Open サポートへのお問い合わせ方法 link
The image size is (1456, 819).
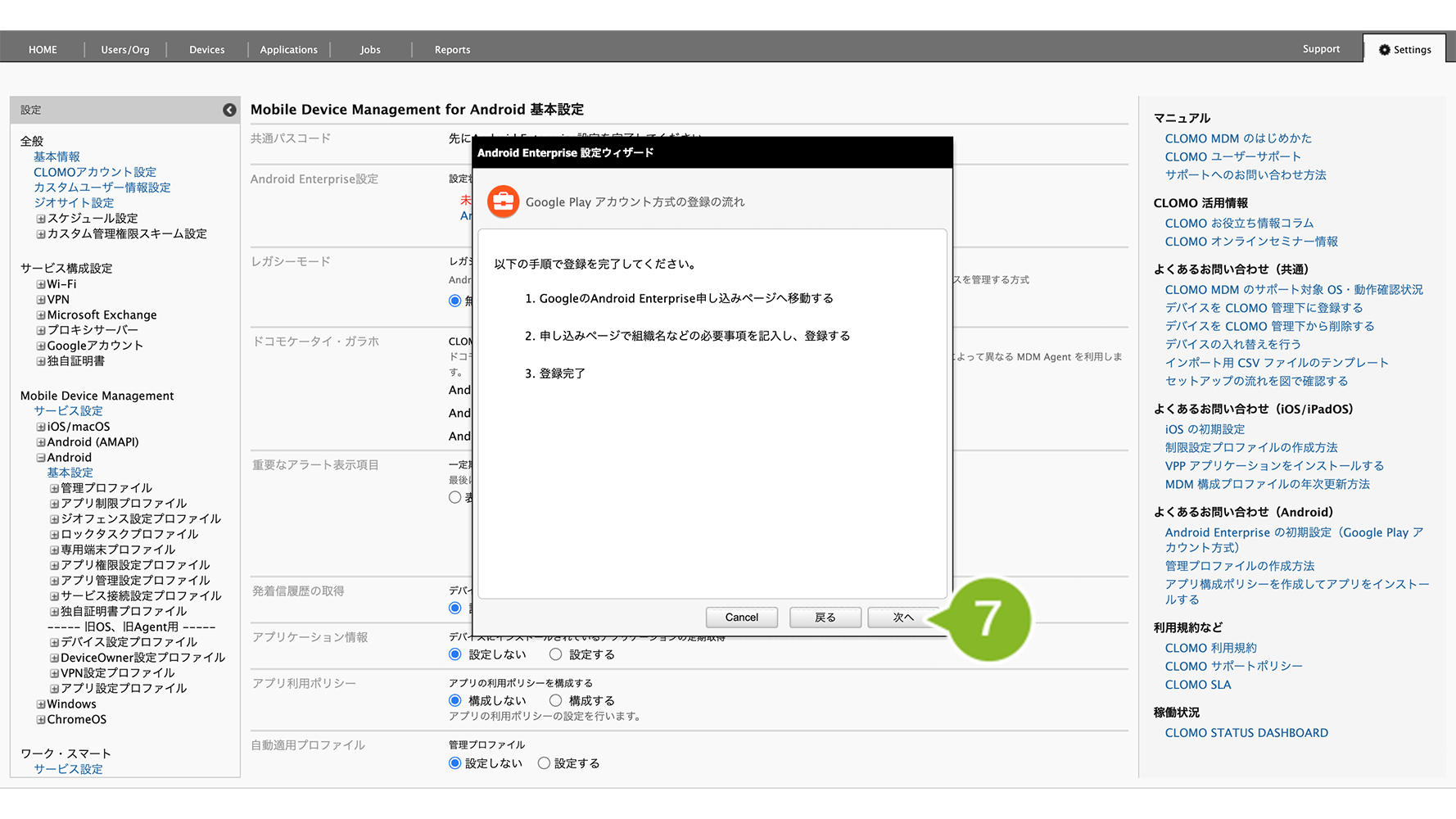click(1246, 175)
